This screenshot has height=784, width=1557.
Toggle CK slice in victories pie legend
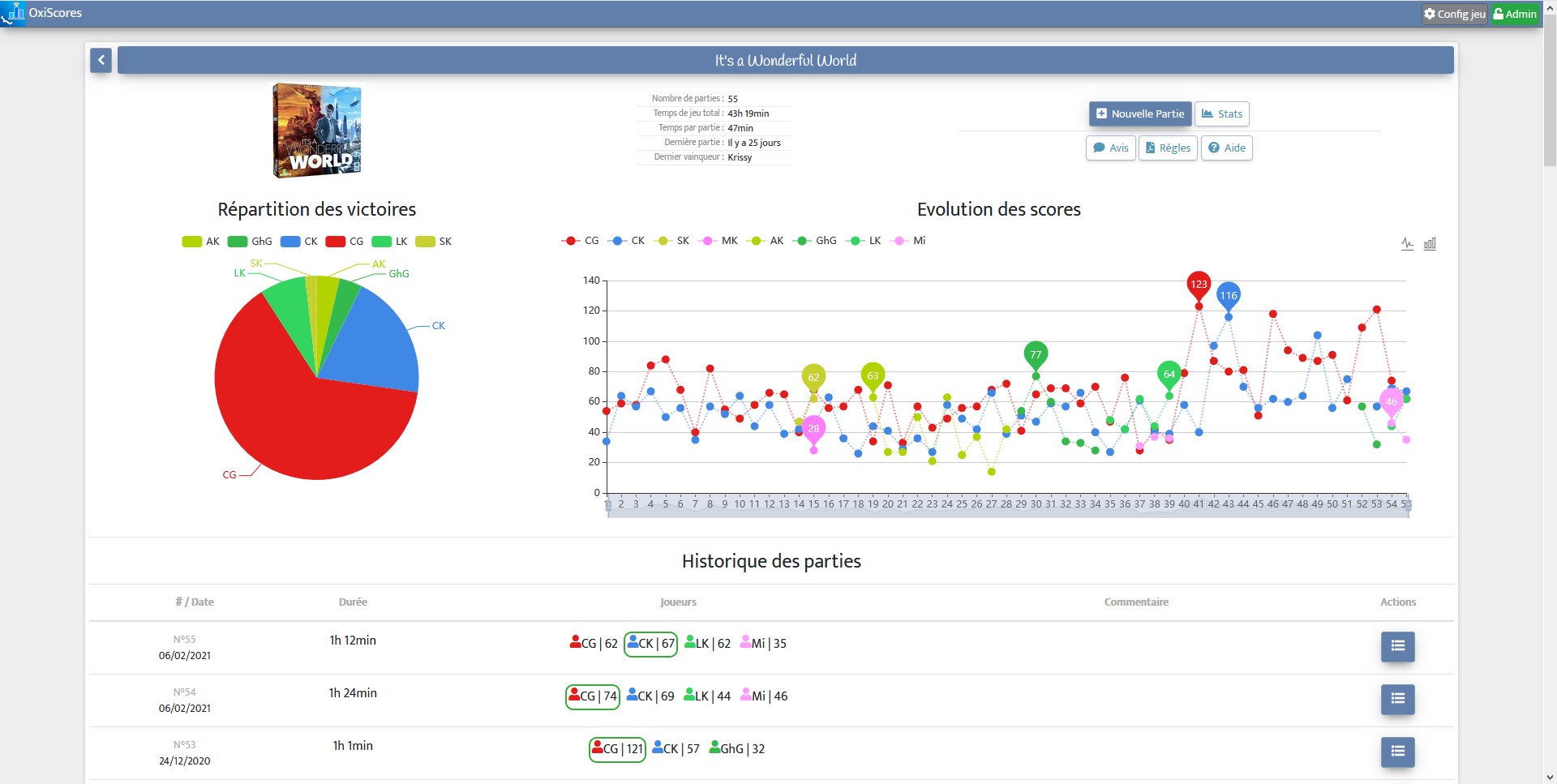(x=299, y=242)
